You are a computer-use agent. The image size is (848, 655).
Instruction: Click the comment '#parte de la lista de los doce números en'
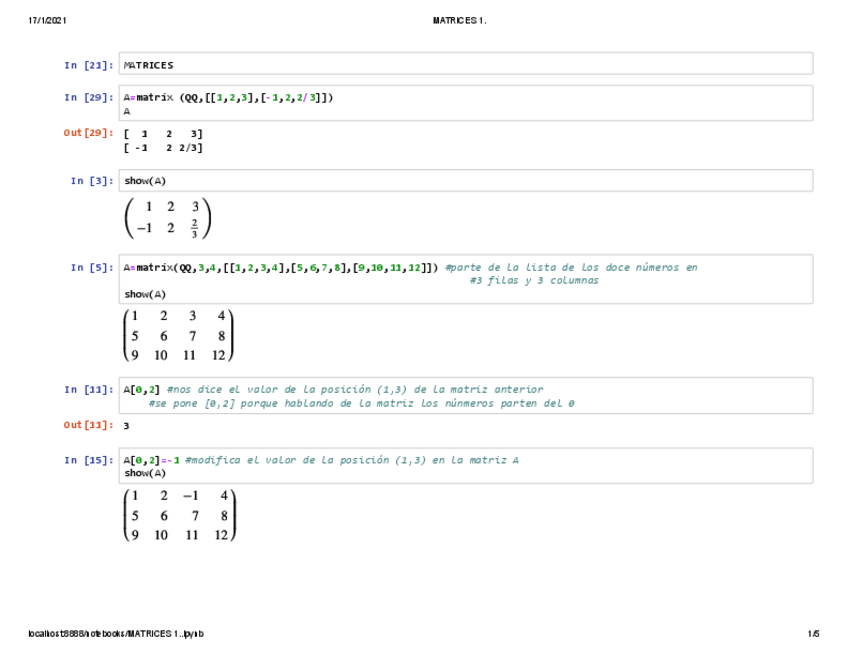point(571,267)
